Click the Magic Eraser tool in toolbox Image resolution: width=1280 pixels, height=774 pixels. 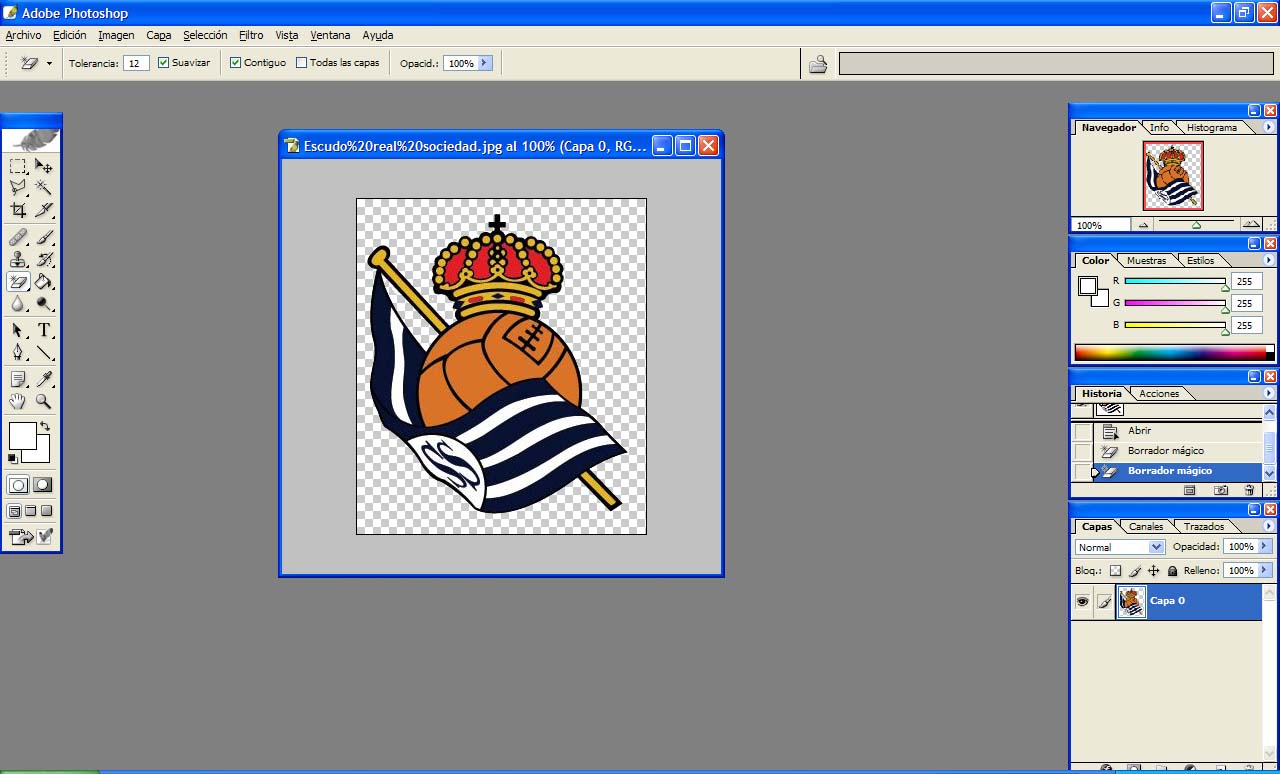[18, 282]
